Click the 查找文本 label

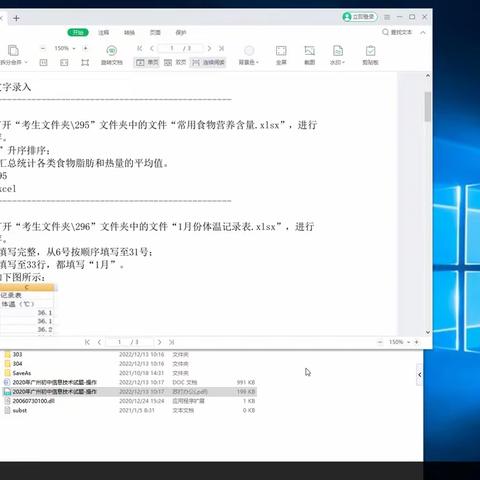401,32
